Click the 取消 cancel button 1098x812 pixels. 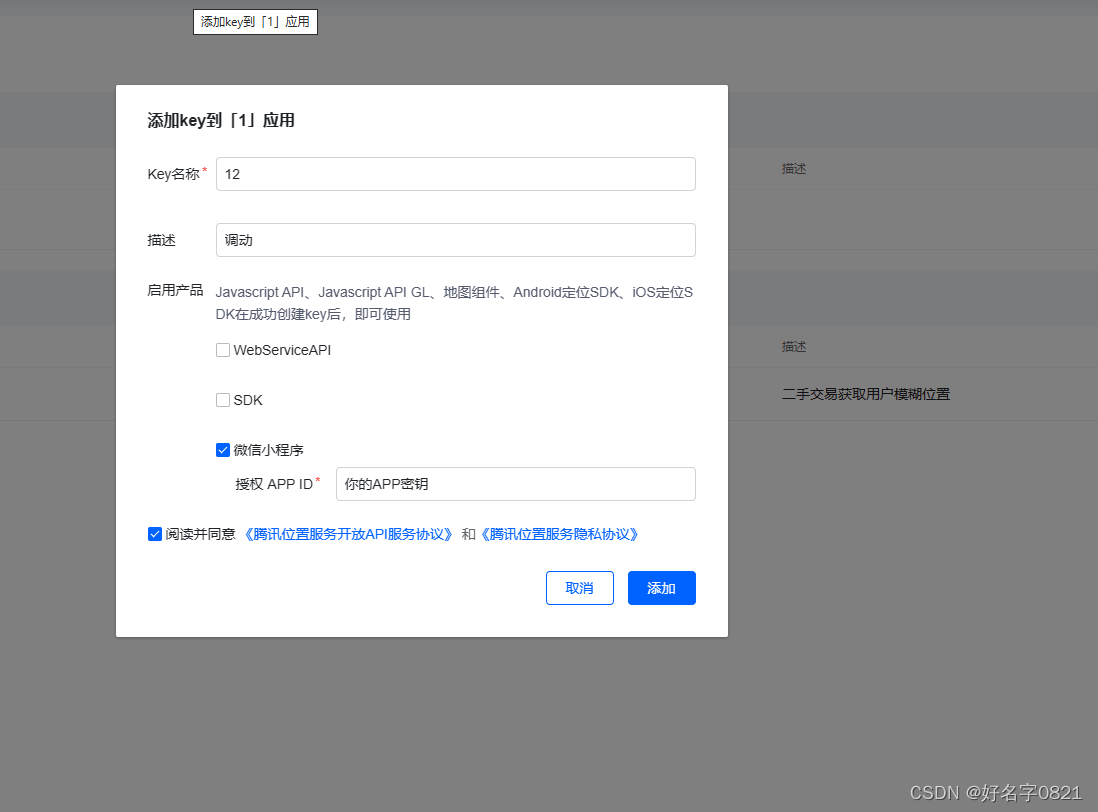click(579, 588)
